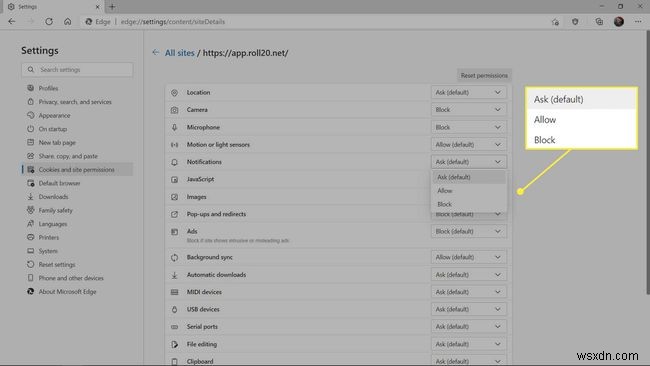
Task: Click the Images permission icon
Action: point(175,197)
